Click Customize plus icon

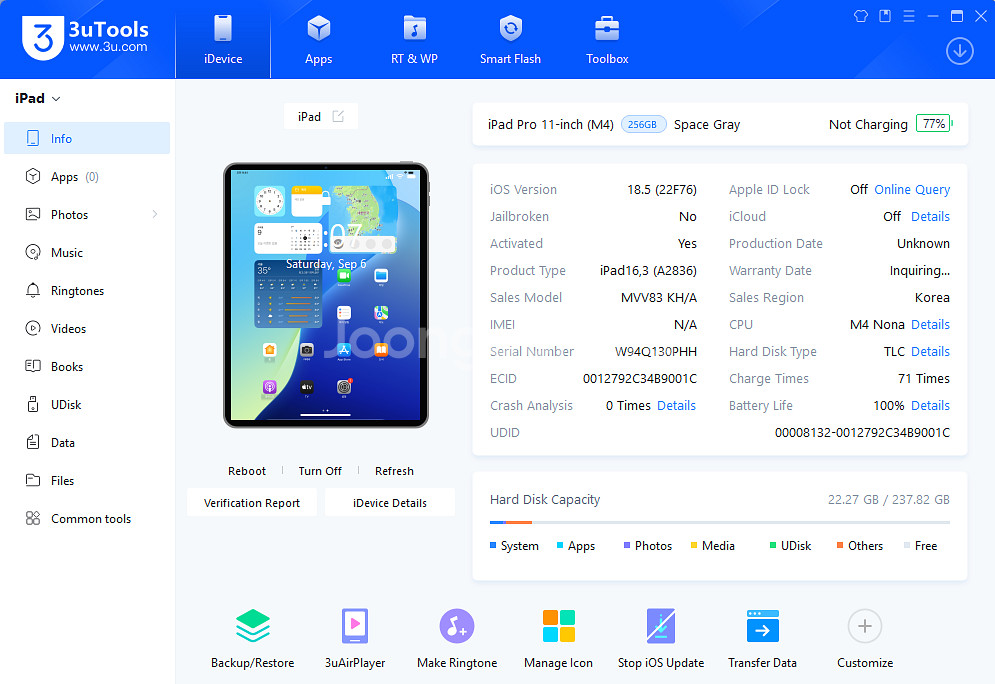point(865,626)
